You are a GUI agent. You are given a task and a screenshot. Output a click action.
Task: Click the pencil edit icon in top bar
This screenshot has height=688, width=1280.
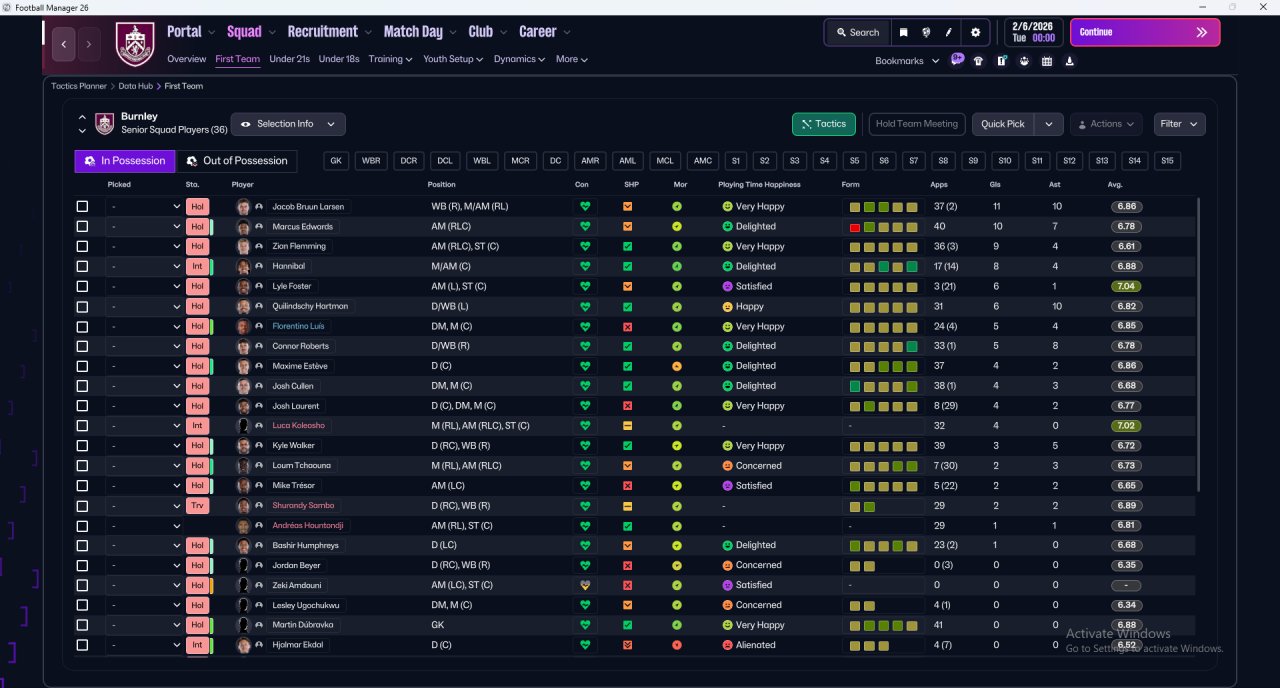click(948, 32)
